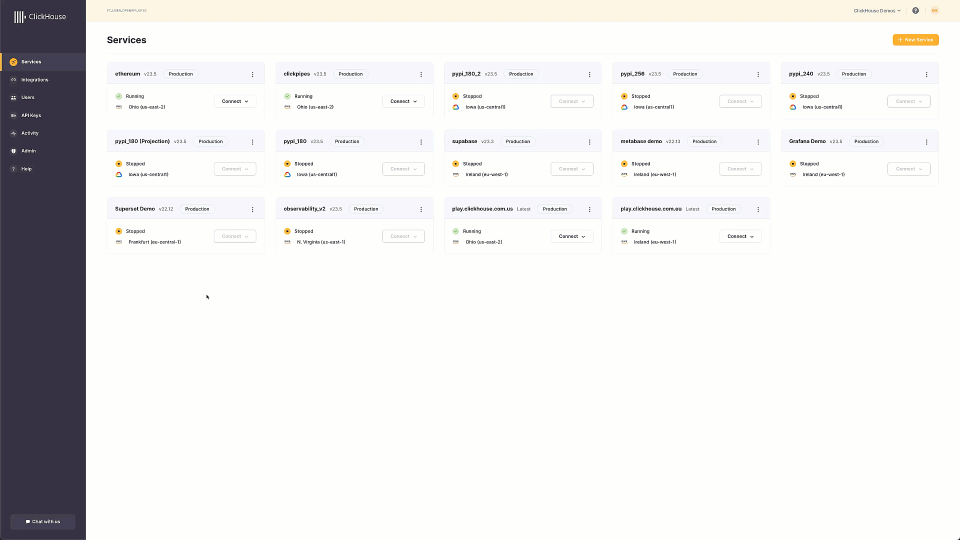
Task: Open more options for Superset Demo
Action: [252, 209]
